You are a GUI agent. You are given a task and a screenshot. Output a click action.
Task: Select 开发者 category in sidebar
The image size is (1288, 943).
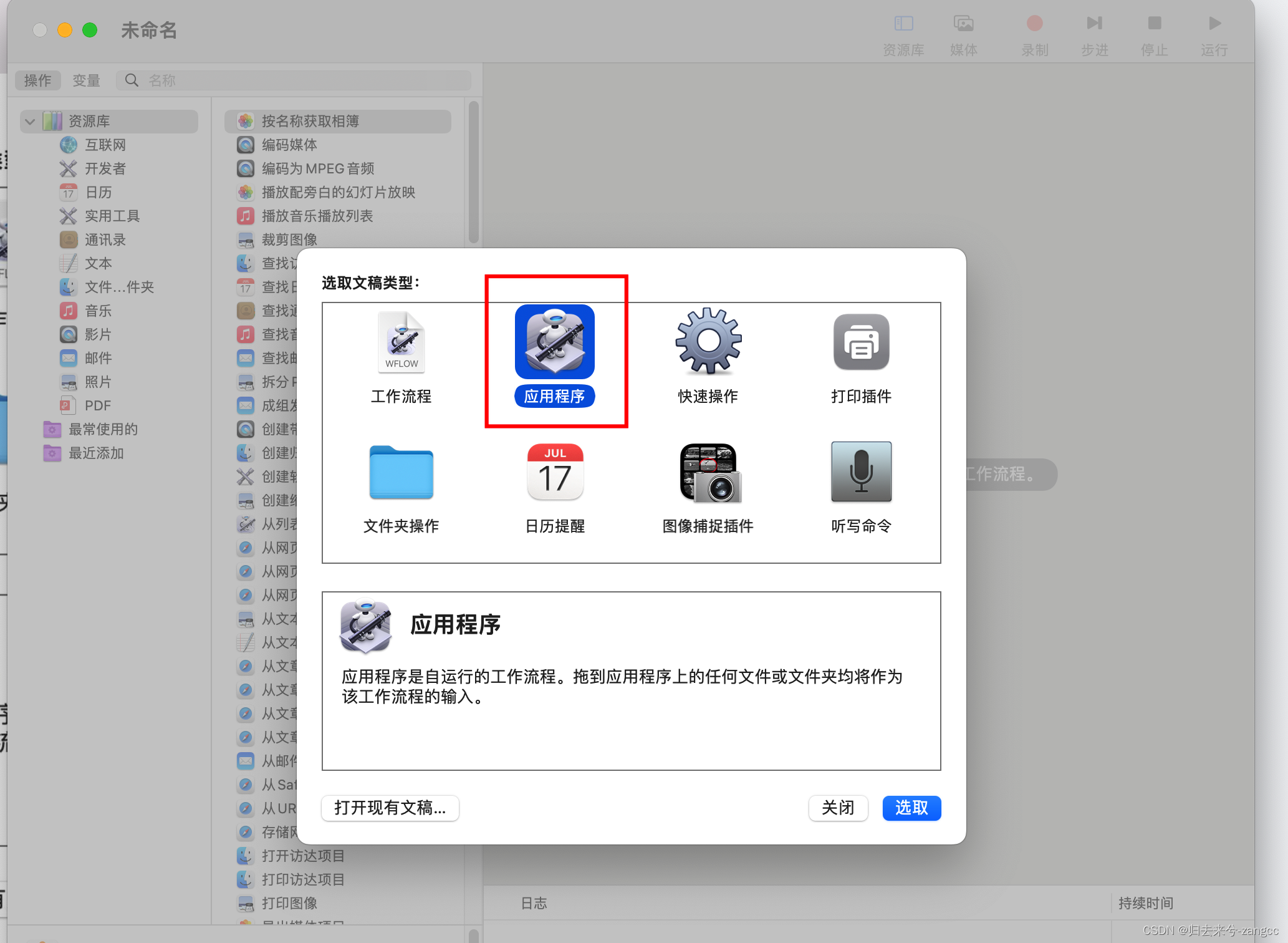click(x=105, y=168)
